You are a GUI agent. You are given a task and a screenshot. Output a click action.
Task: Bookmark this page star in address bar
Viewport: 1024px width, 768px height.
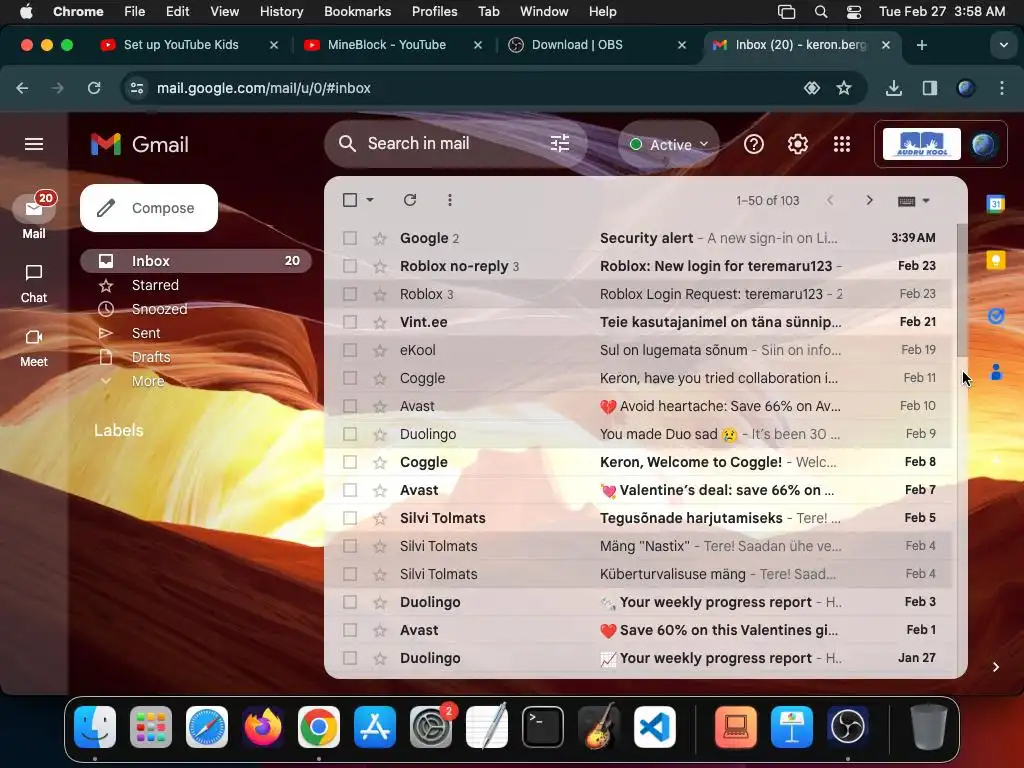pyautogui.click(x=844, y=88)
